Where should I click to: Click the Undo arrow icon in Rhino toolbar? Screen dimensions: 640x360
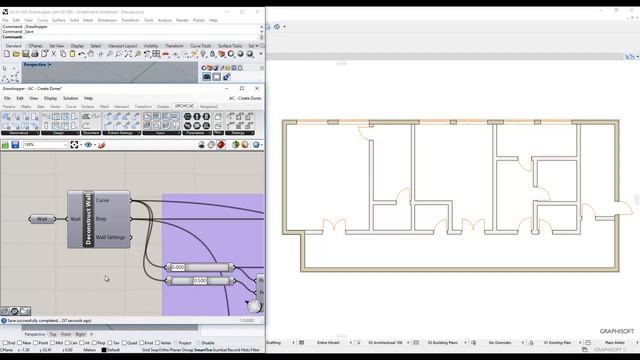click(x=82, y=54)
